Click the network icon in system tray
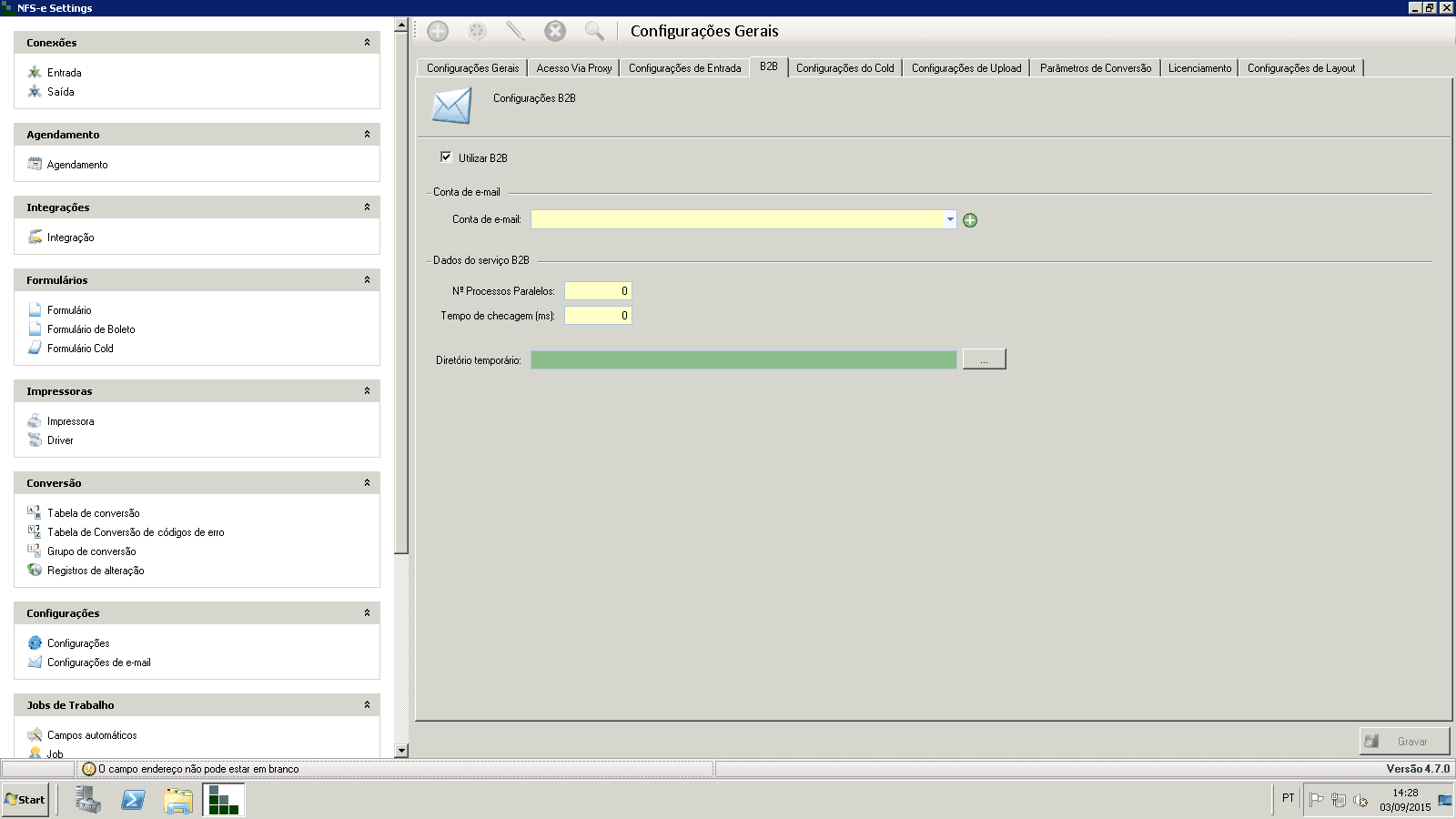 click(1339, 800)
